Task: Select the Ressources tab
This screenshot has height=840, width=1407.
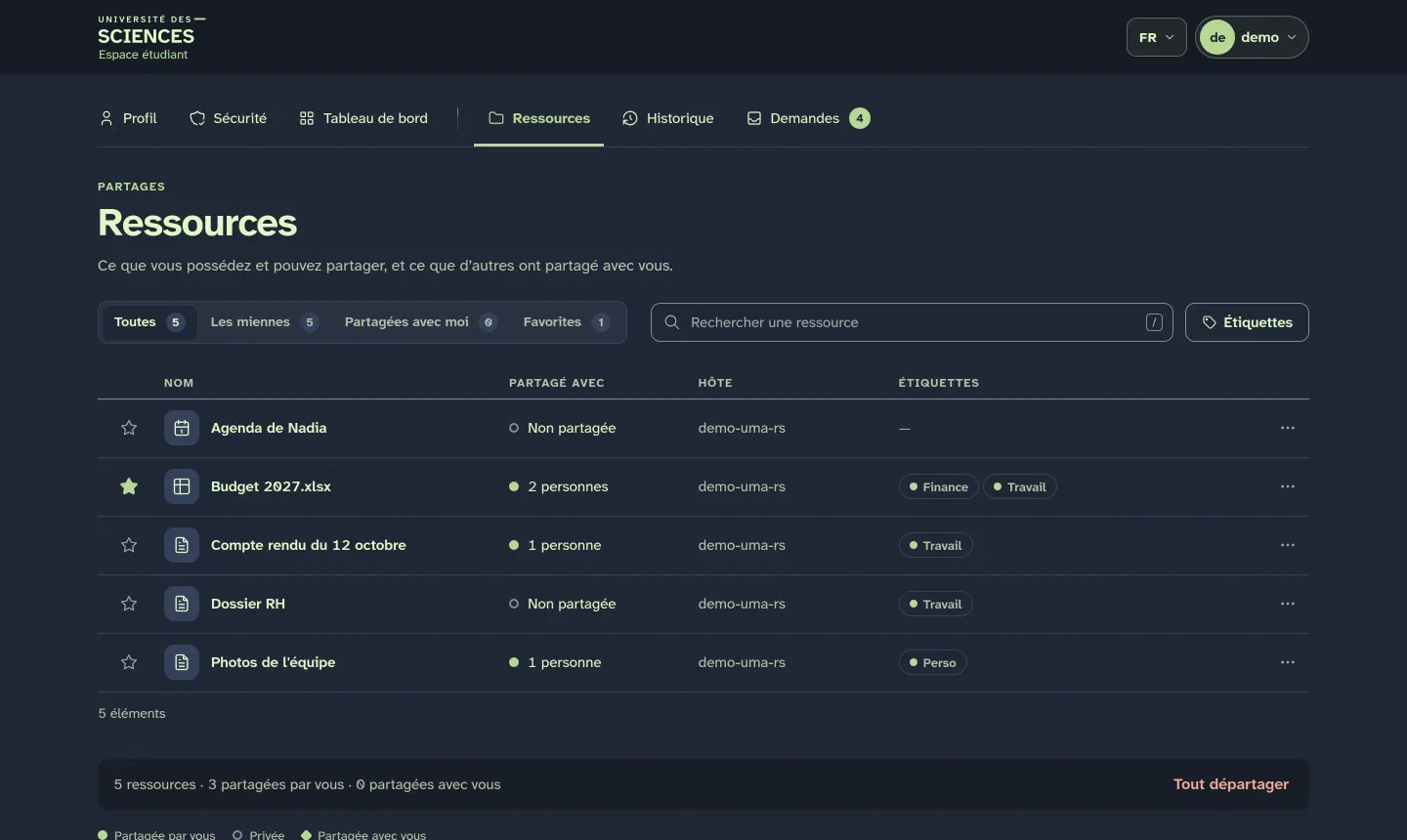Action: tap(539, 118)
